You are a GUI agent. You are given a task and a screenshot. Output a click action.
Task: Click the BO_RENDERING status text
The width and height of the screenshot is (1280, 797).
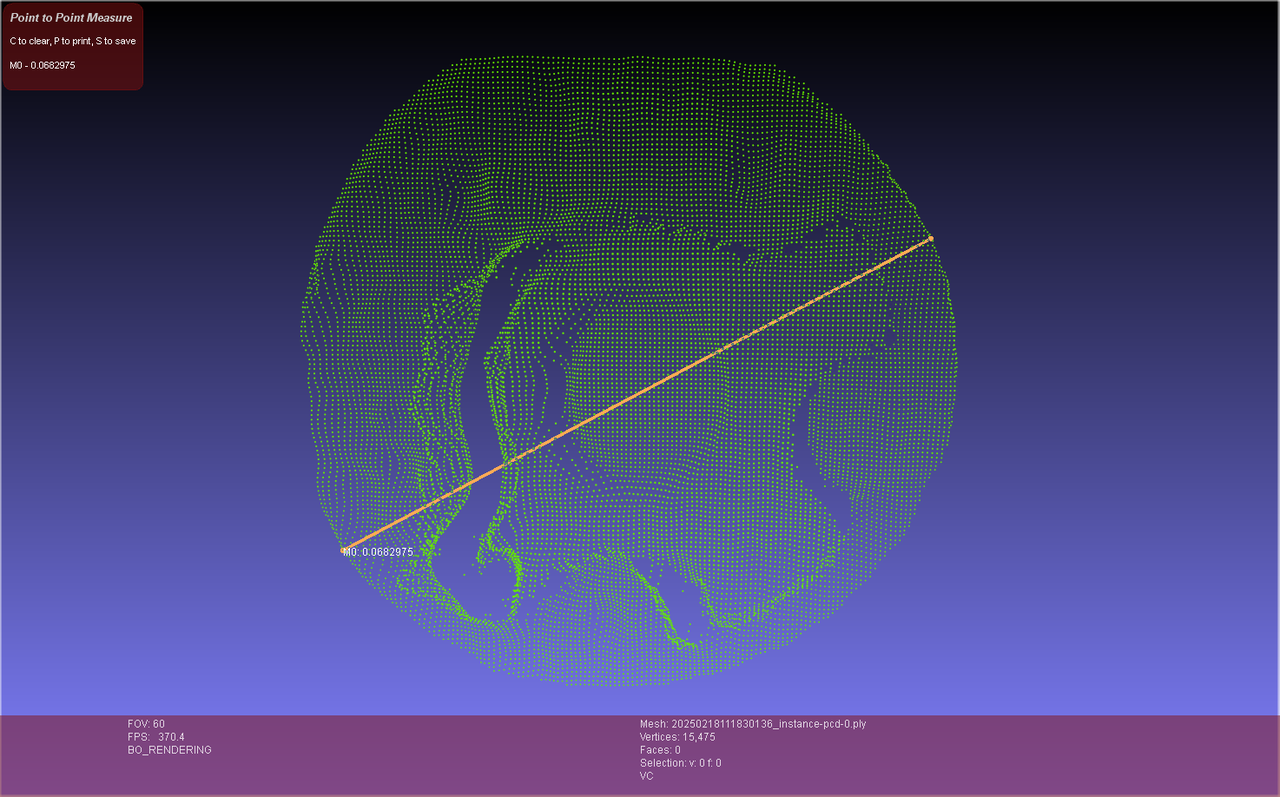pyautogui.click(x=169, y=750)
